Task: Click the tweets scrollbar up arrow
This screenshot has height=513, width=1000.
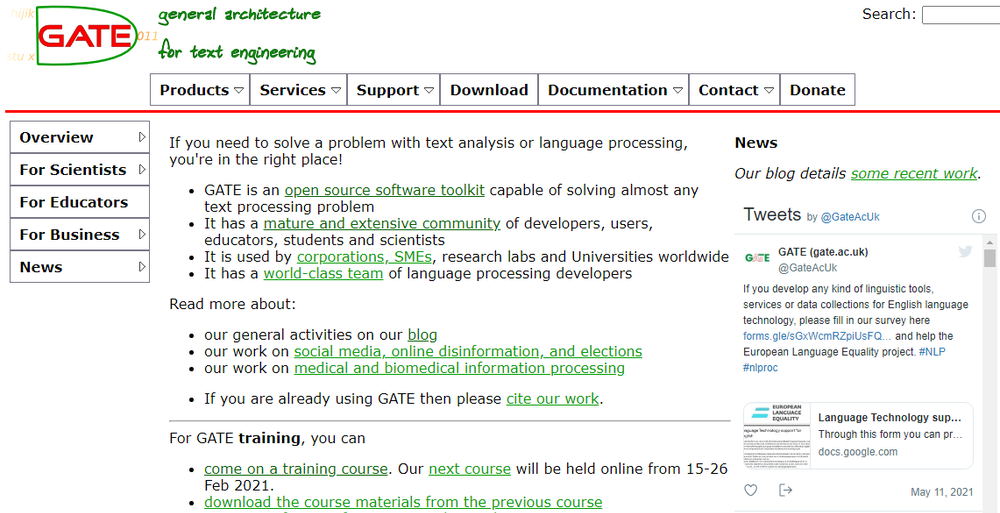Action: pyautogui.click(x=989, y=241)
